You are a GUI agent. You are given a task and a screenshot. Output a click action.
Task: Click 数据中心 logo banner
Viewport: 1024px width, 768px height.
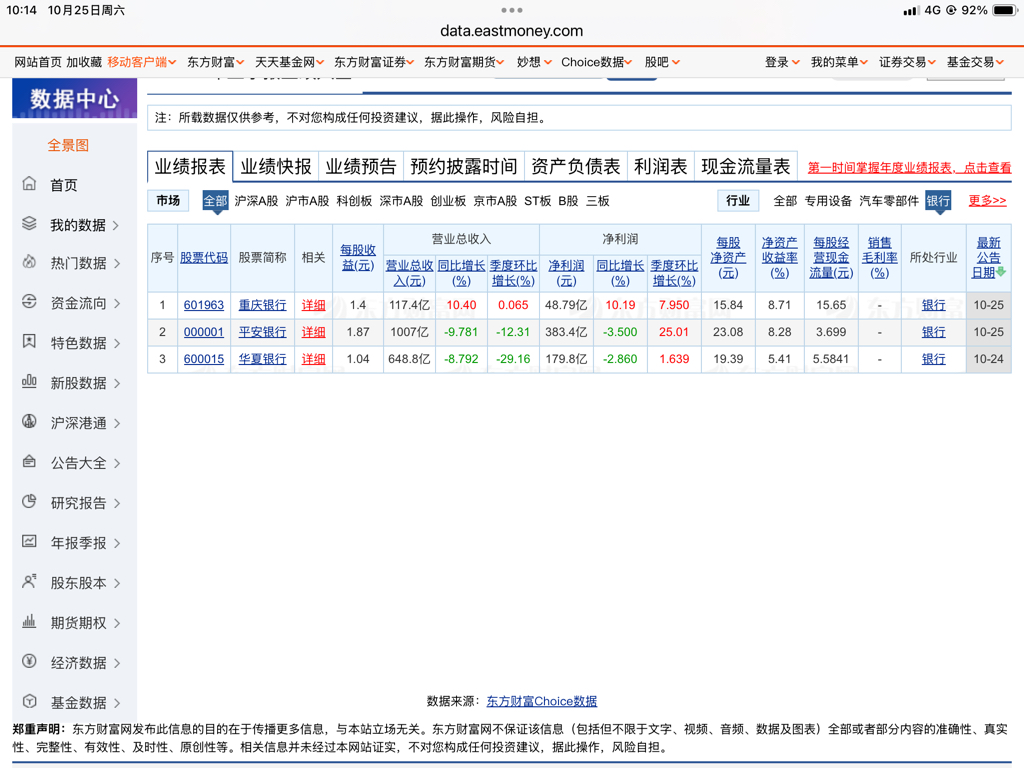[74, 99]
